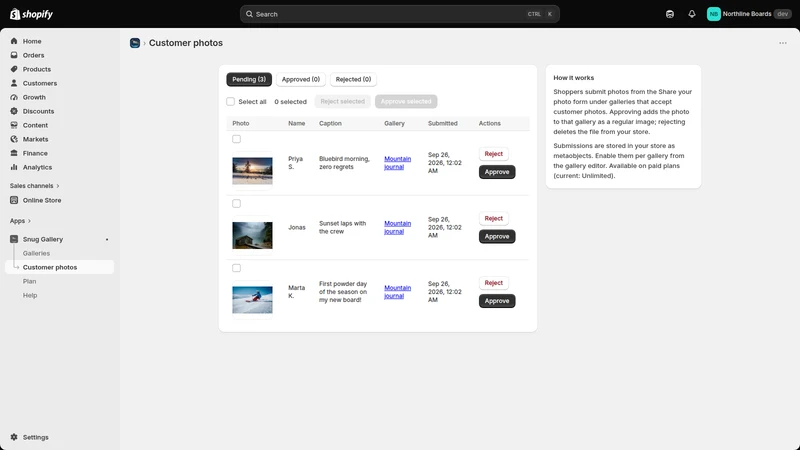The image size is (800, 450).
Task: Click the dev badge in top bar
Action: (783, 14)
